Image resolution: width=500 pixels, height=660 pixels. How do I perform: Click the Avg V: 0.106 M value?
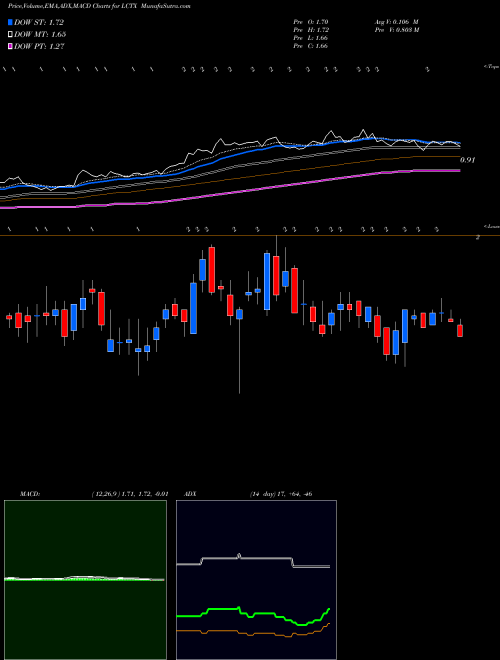[396, 21]
